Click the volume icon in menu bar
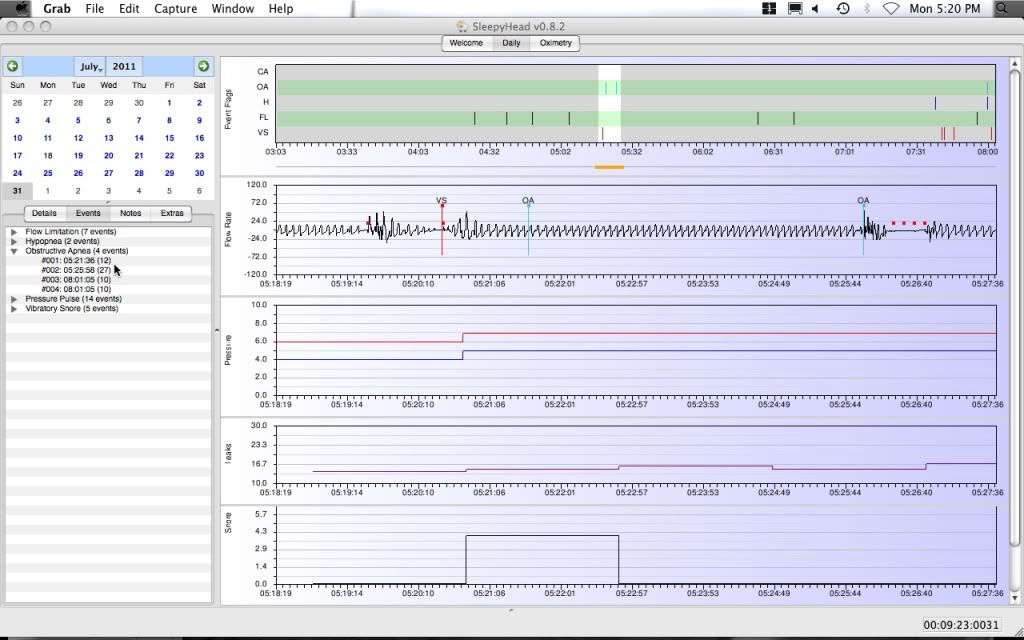Image resolution: width=1024 pixels, height=640 pixels. coord(816,8)
